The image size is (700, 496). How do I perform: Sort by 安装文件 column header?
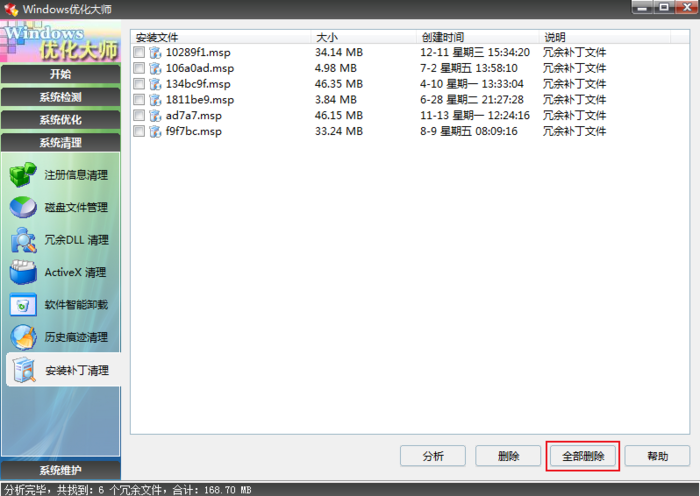pos(221,37)
